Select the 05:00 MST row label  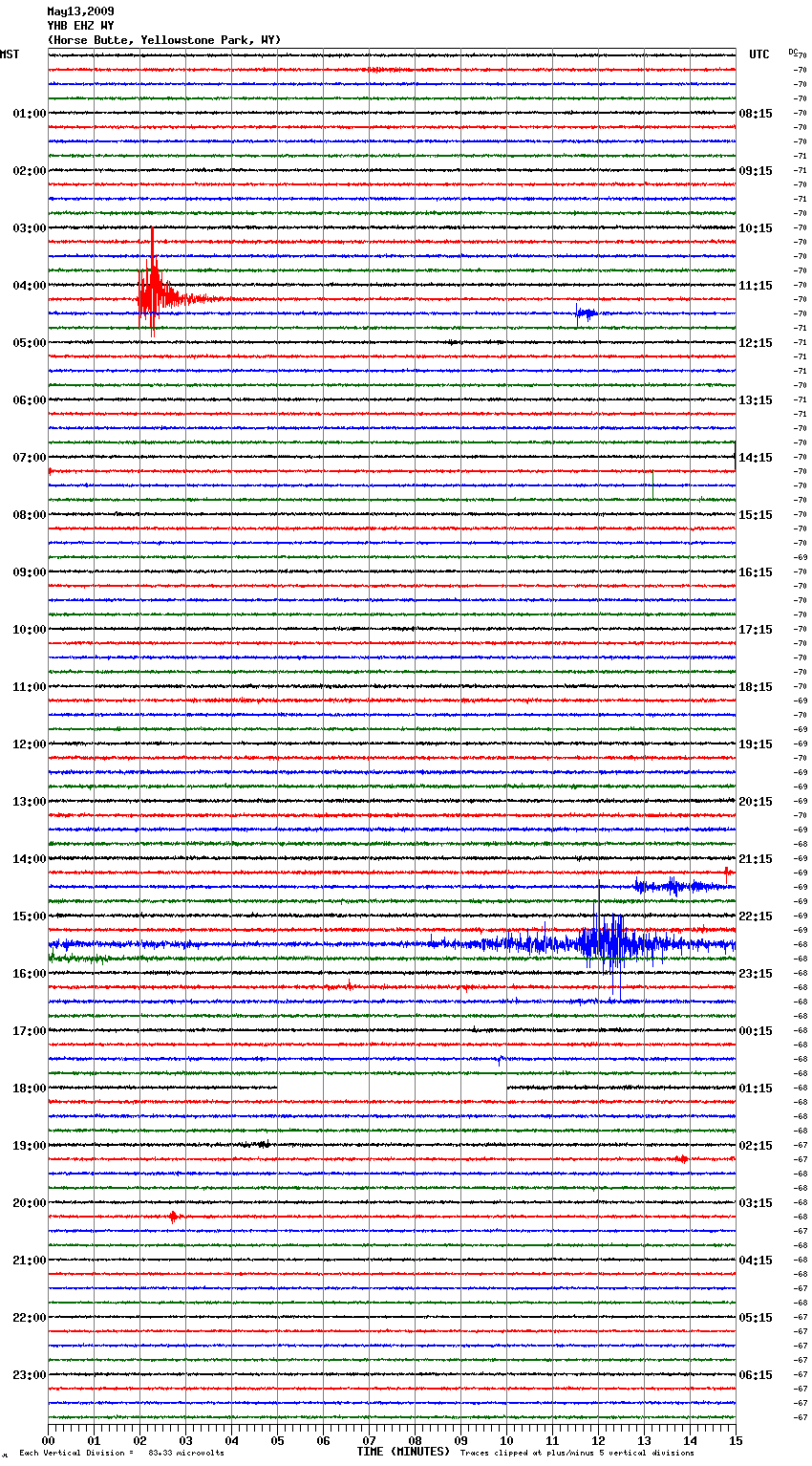point(29,343)
